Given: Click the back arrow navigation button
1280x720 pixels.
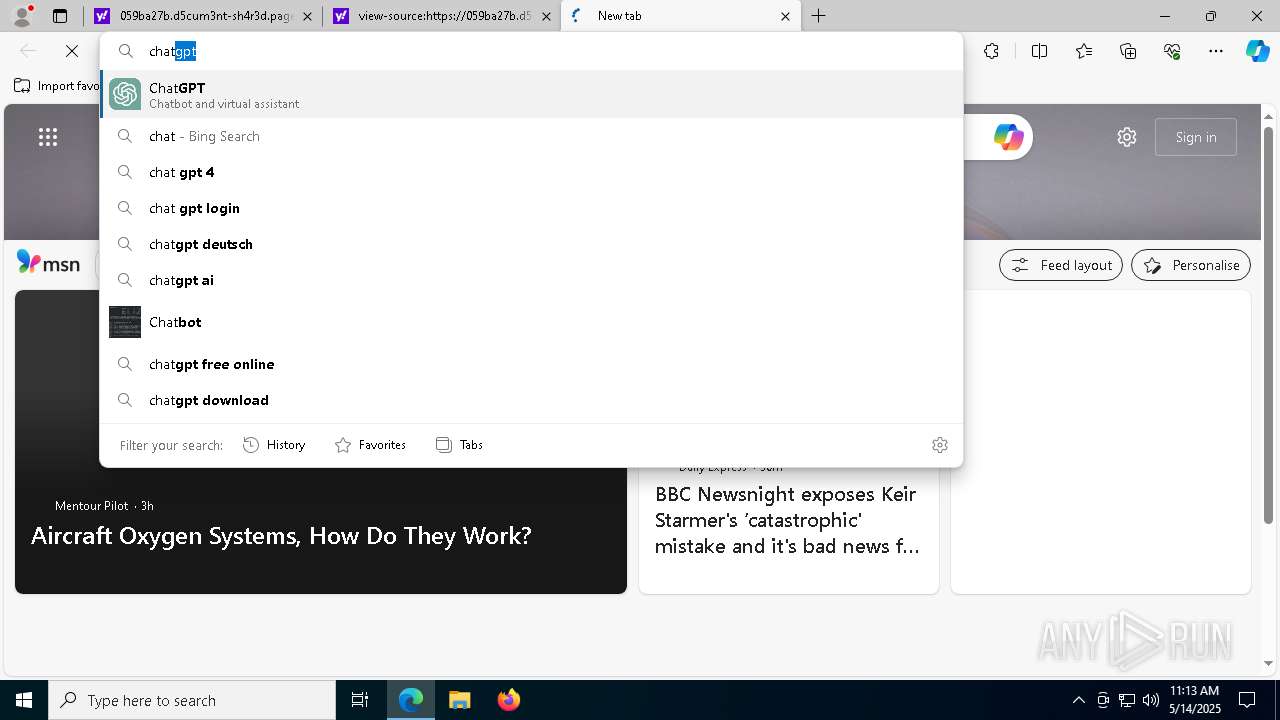Looking at the screenshot, I should [28, 51].
